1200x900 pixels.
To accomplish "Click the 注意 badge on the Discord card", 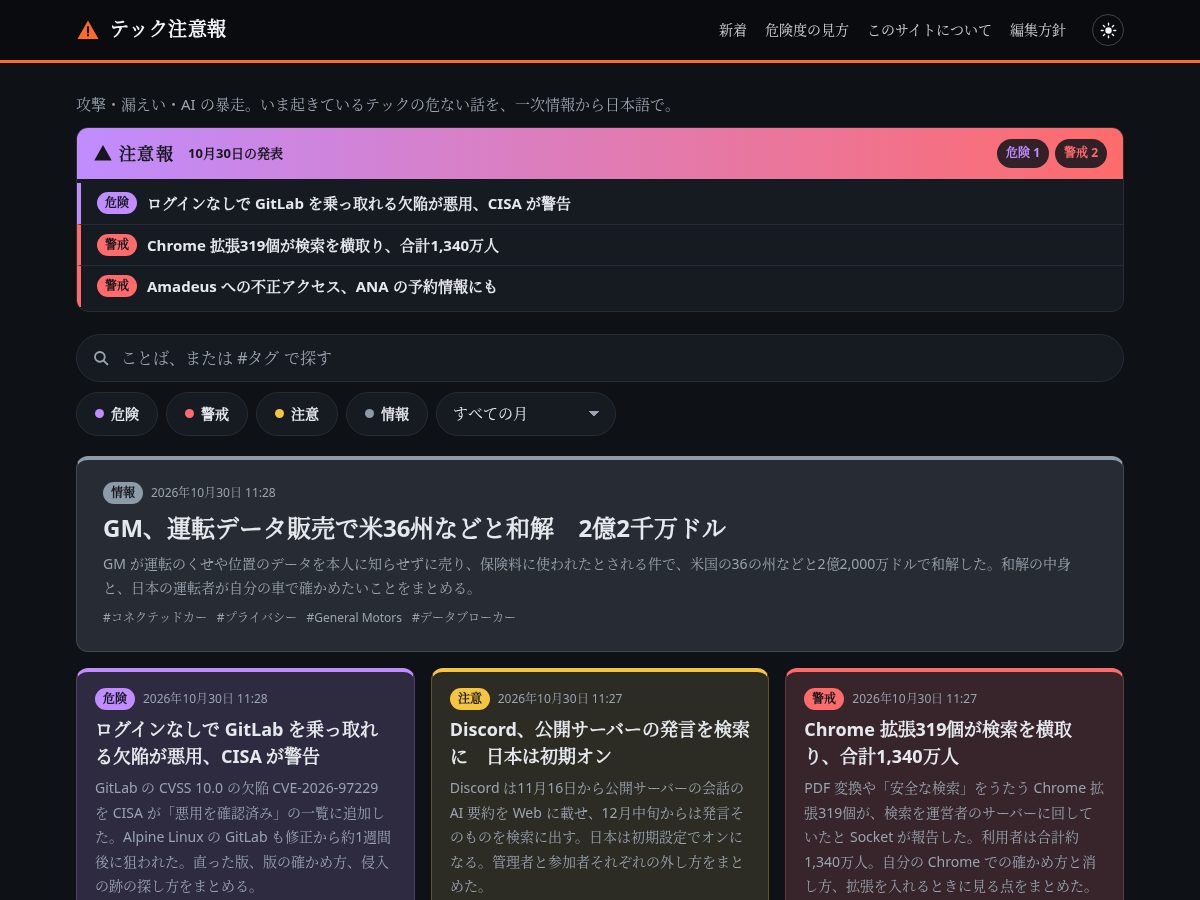I will tap(470, 698).
